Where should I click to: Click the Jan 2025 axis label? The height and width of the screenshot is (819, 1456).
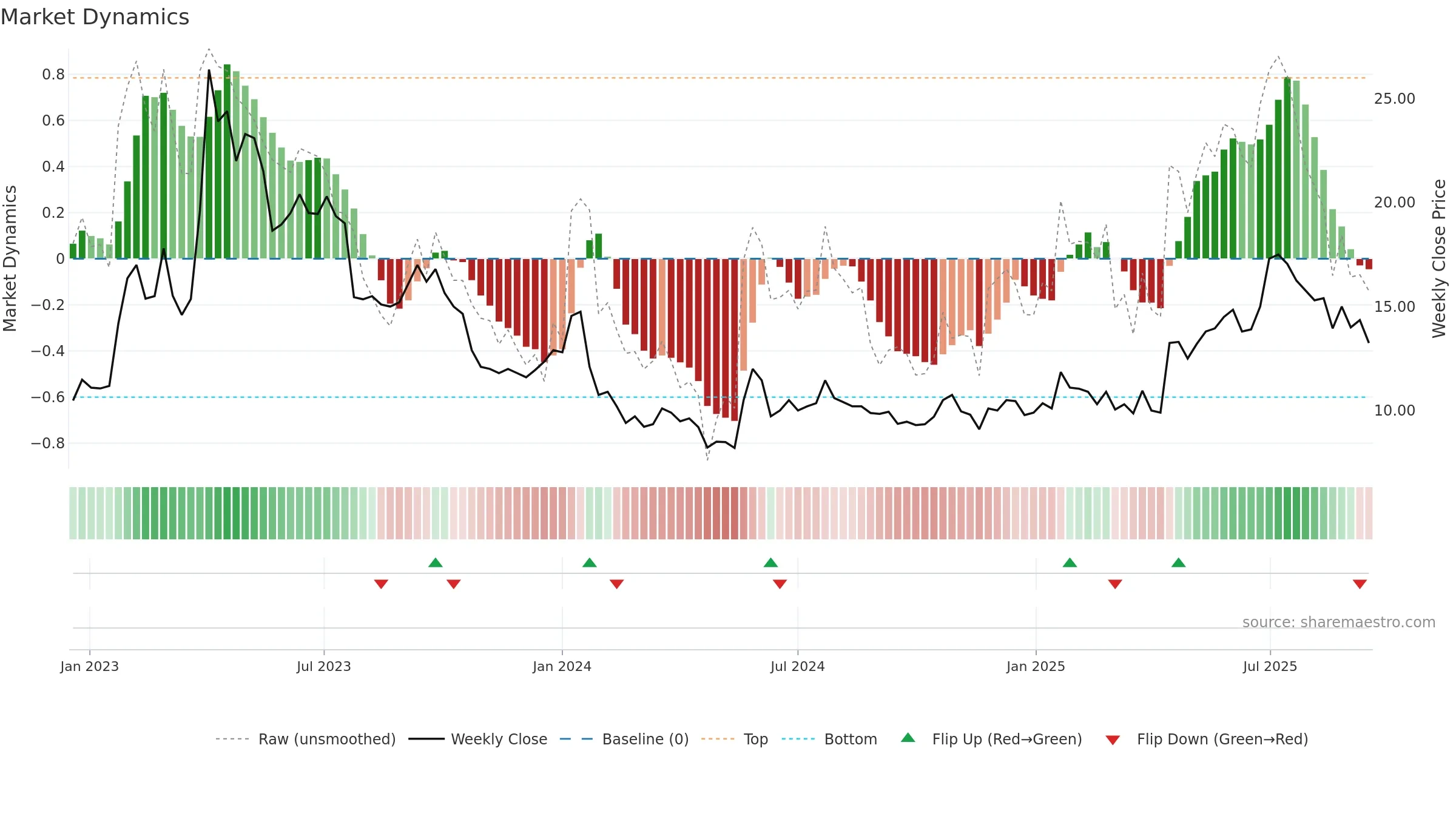click(1036, 666)
